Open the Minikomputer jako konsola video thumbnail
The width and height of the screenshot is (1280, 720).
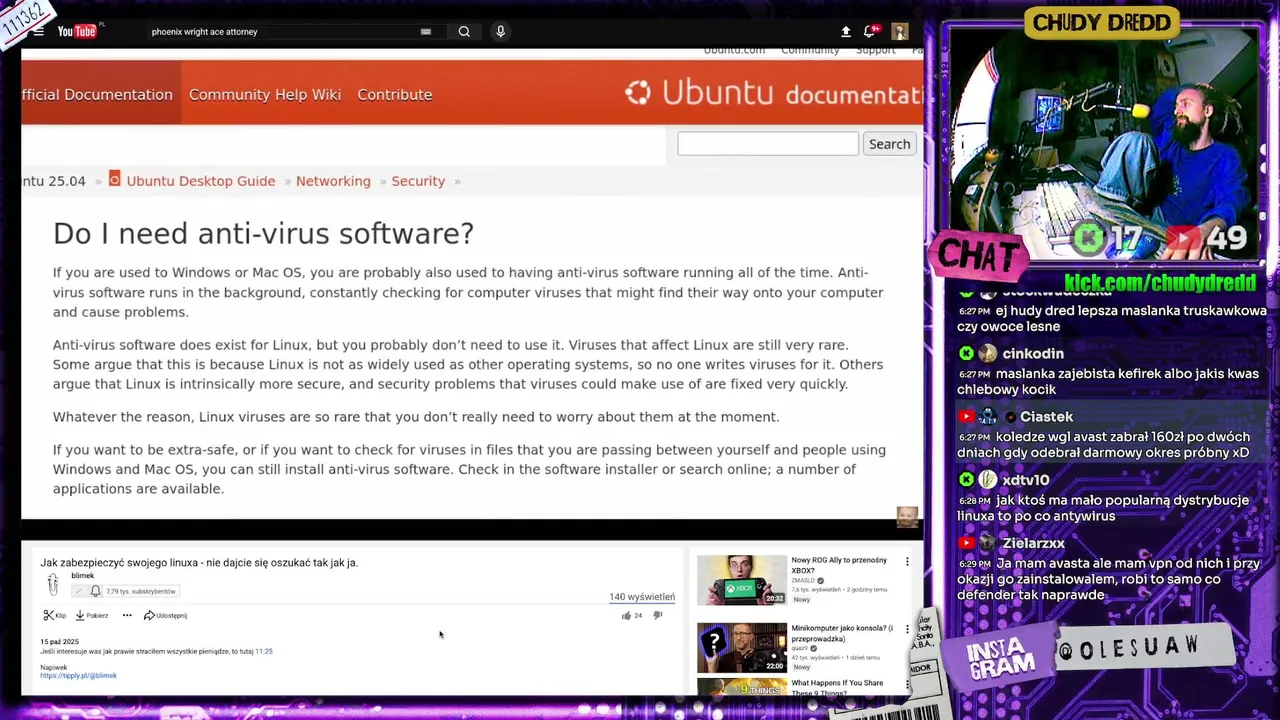click(741, 647)
